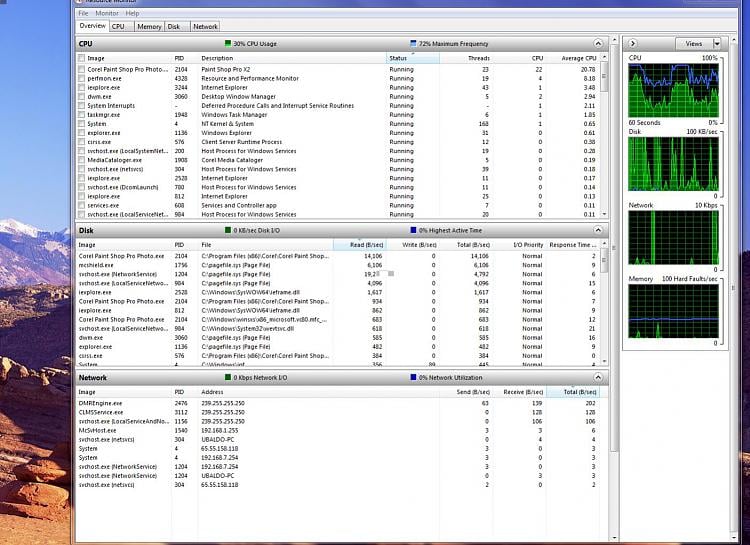Check the csrss.exe process checkbox
Image resolution: width=750 pixels, height=545 pixels.
(x=81, y=142)
